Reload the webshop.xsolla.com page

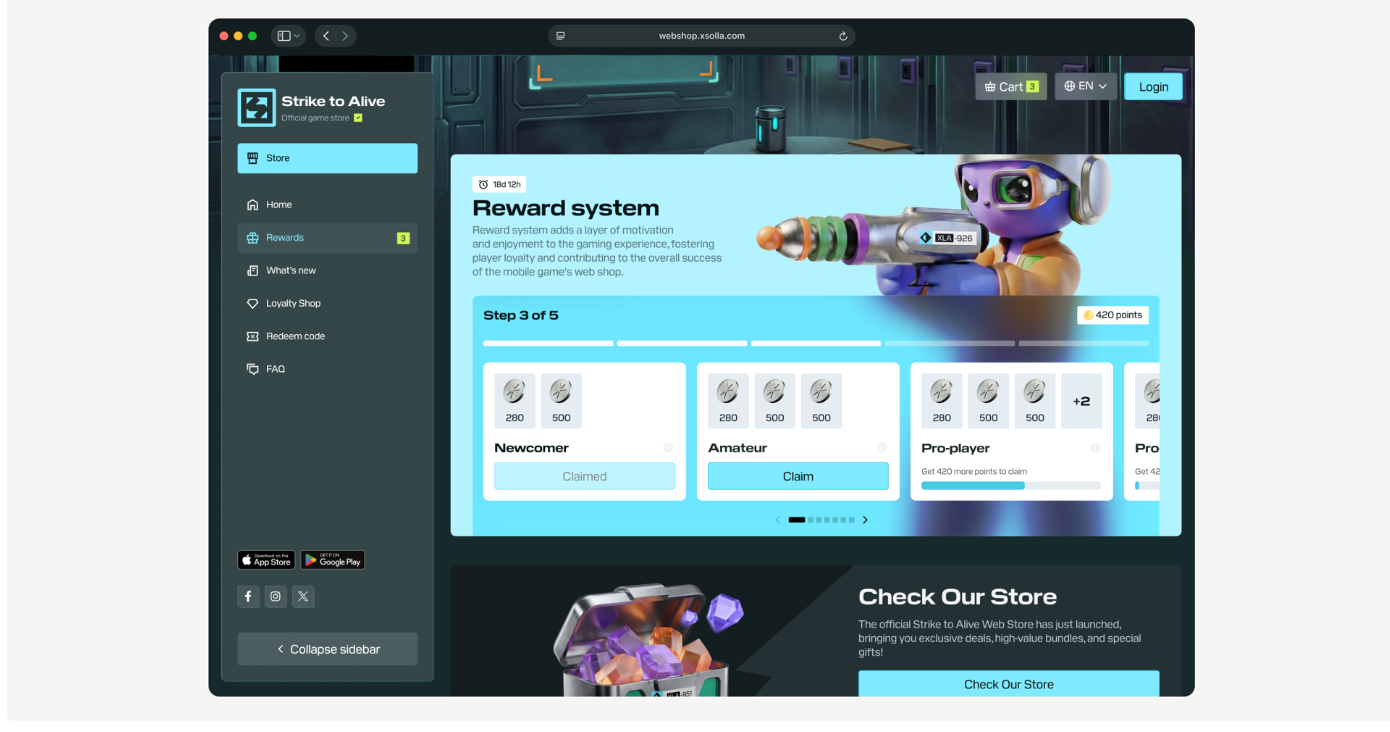coord(843,36)
